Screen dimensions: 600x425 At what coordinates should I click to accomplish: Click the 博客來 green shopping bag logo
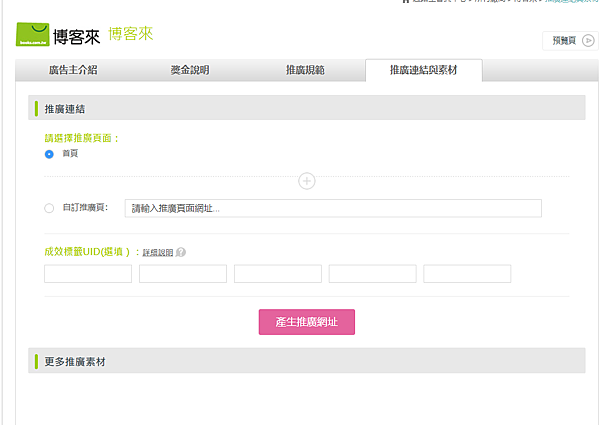coord(33,34)
